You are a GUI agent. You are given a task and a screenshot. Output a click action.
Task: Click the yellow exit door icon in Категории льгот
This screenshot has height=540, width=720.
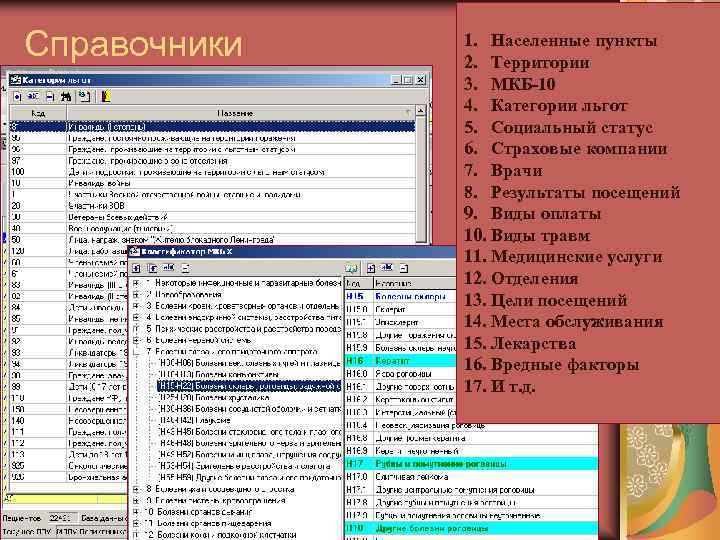[106, 96]
